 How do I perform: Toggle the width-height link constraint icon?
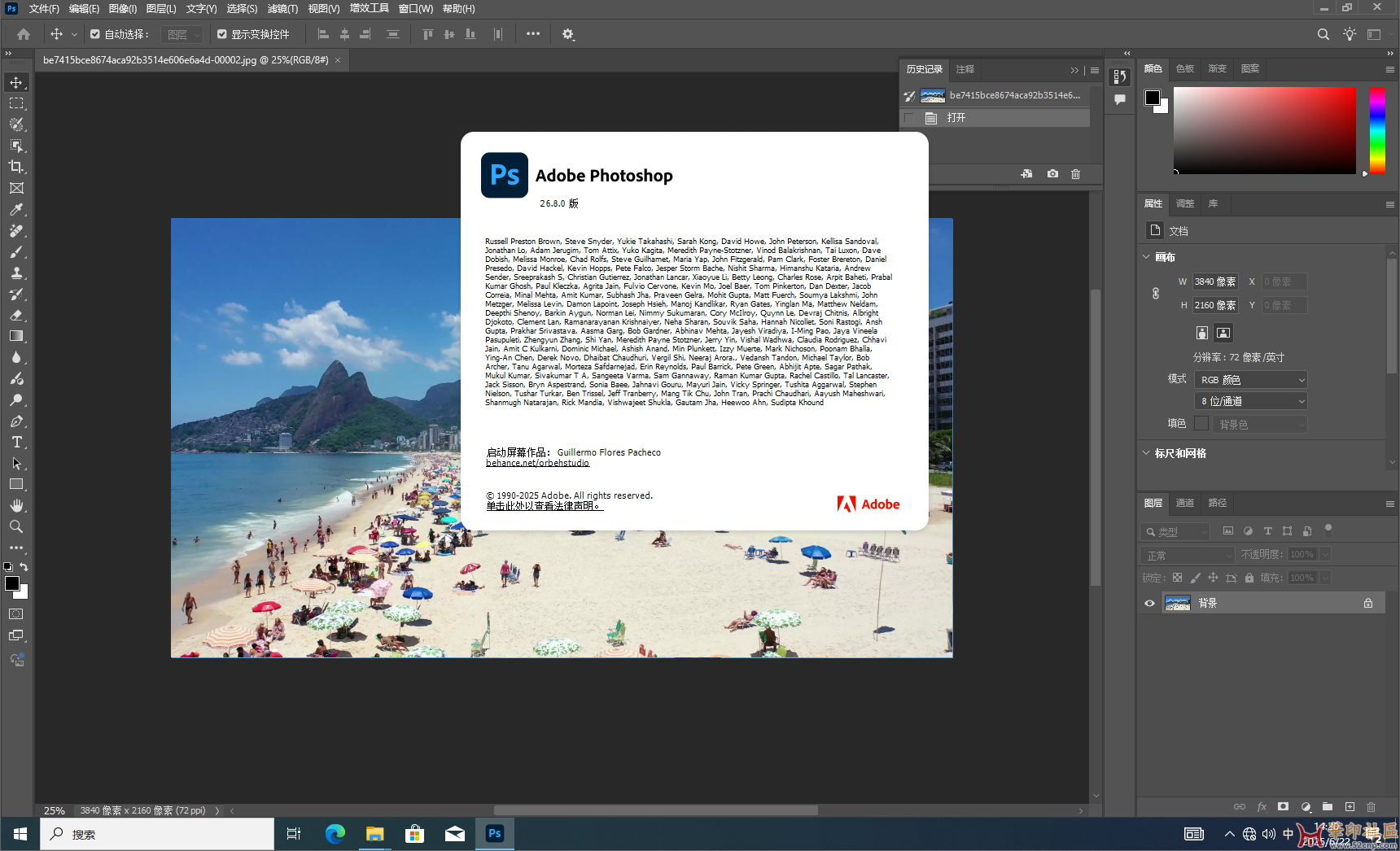tap(1156, 293)
